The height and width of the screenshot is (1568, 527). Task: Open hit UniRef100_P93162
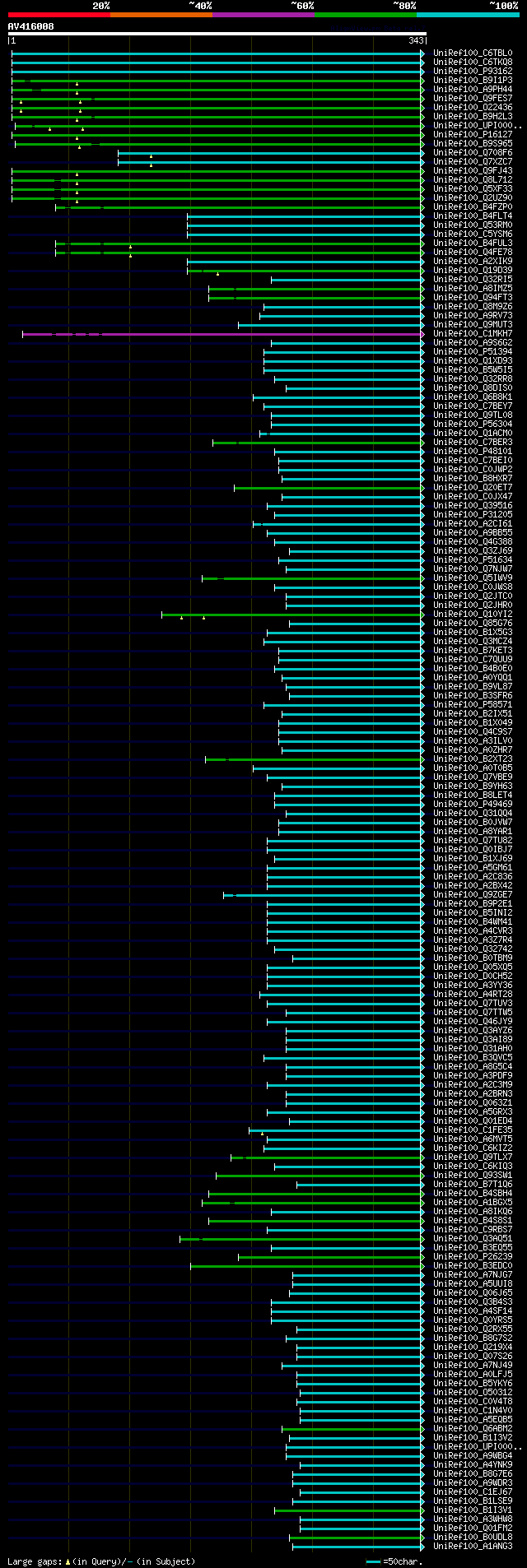click(x=473, y=72)
